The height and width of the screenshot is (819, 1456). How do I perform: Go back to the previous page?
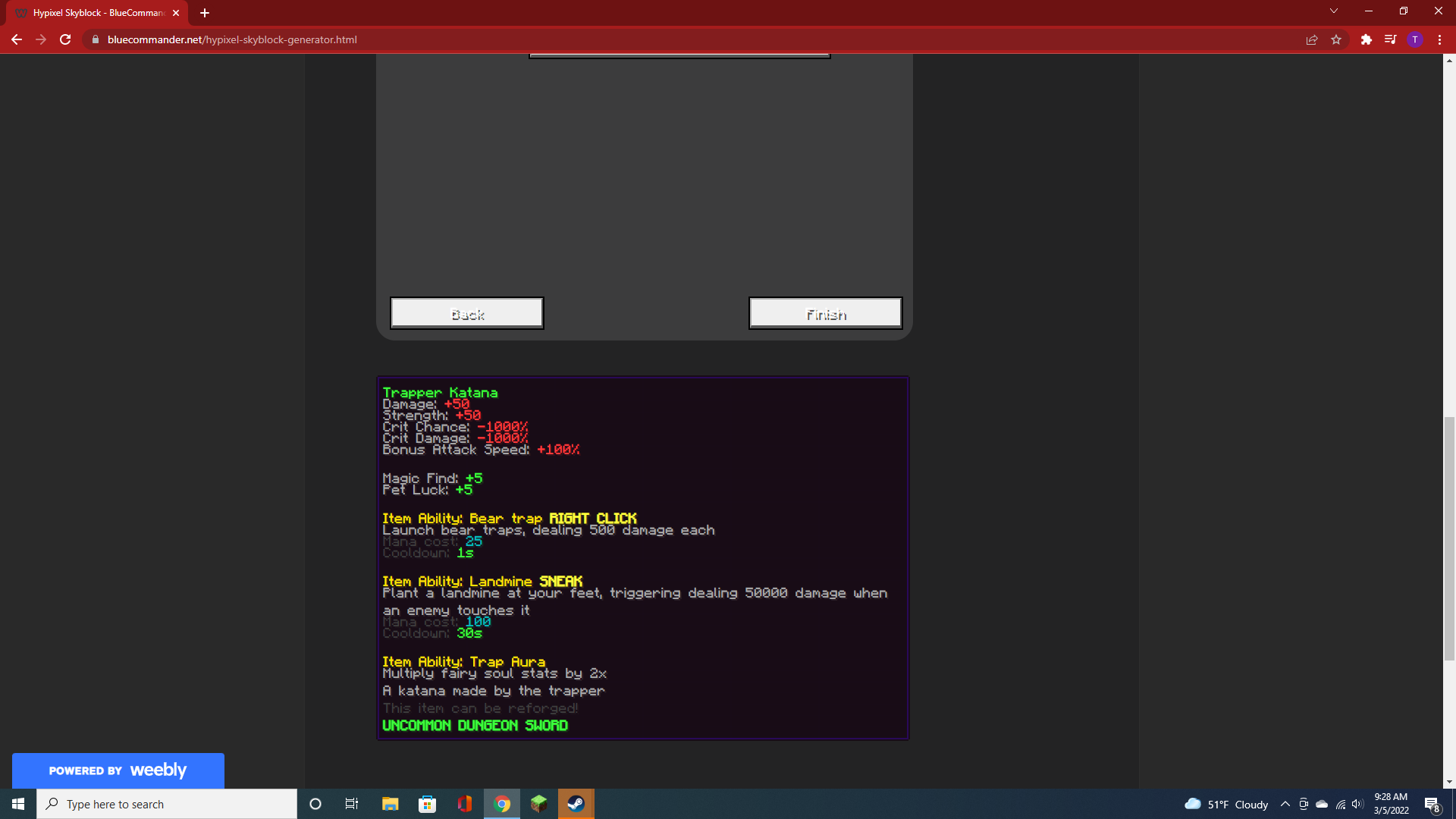tap(17, 39)
